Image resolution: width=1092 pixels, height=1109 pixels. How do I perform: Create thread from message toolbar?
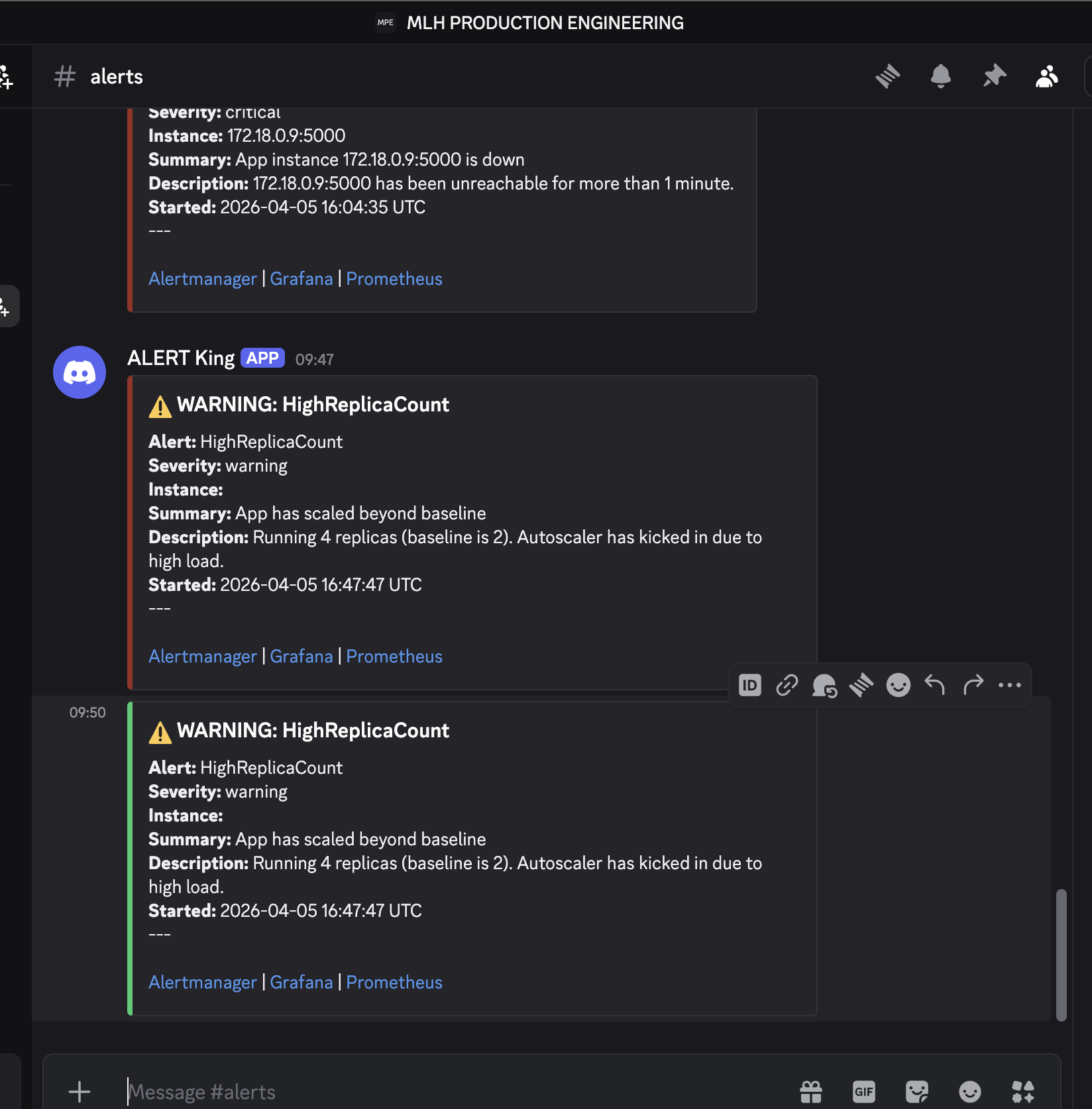click(x=861, y=685)
